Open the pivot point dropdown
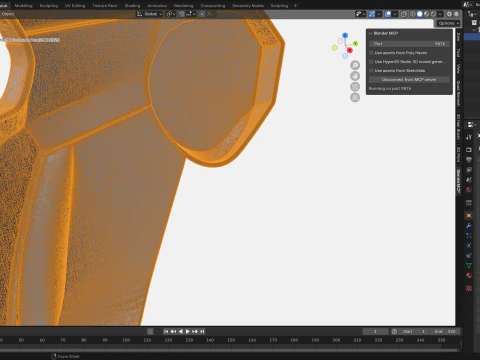The height and width of the screenshot is (360, 480). [171, 14]
